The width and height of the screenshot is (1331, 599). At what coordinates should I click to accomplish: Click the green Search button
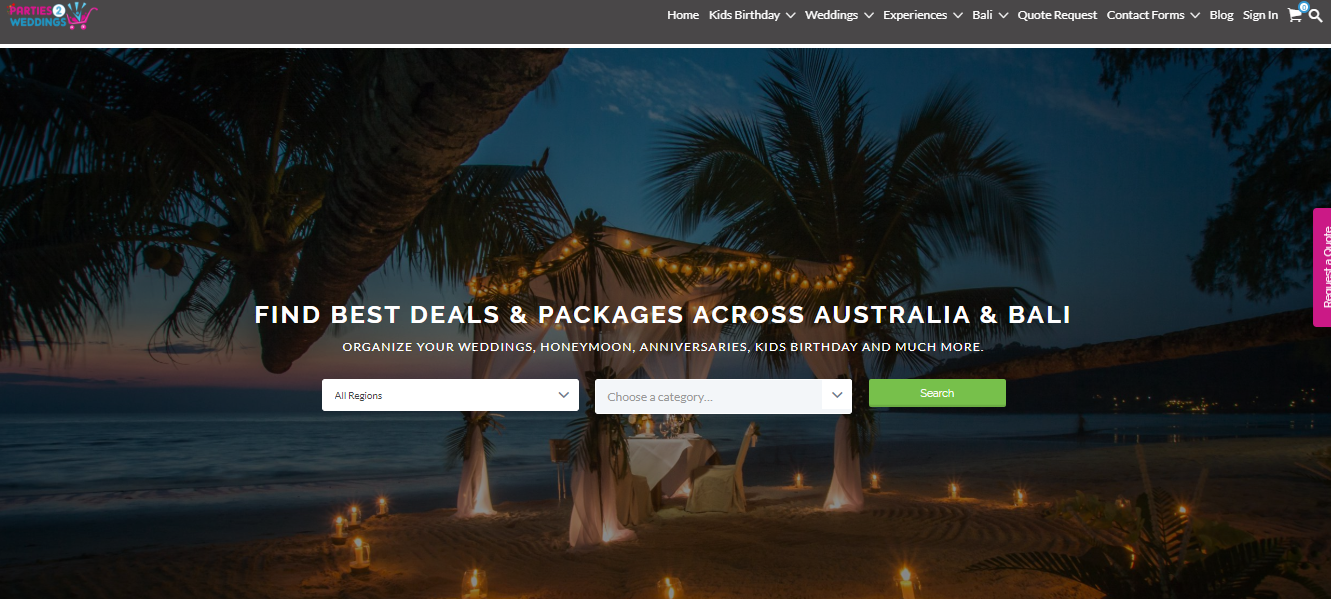pyautogui.click(x=937, y=393)
